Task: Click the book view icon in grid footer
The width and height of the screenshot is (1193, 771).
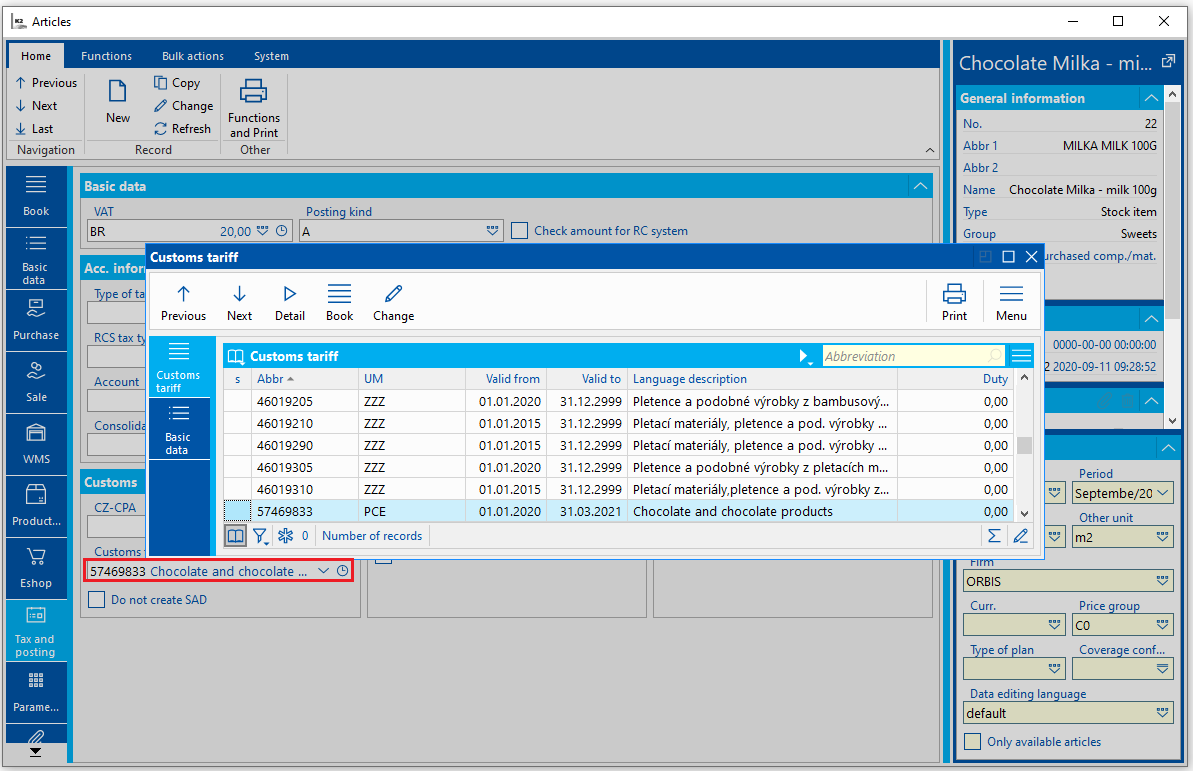Action: (x=236, y=536)
